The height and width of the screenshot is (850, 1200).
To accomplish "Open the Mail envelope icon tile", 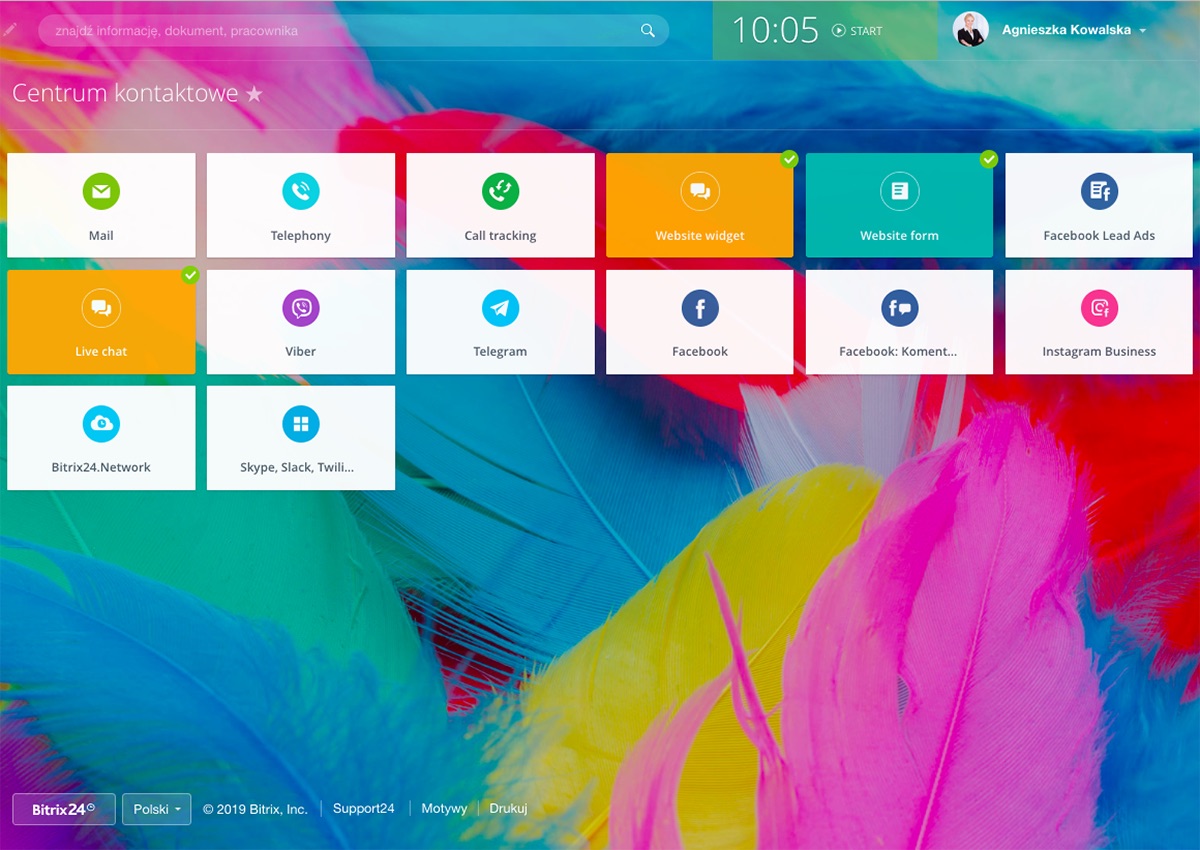I will click(x=101, y=191).
